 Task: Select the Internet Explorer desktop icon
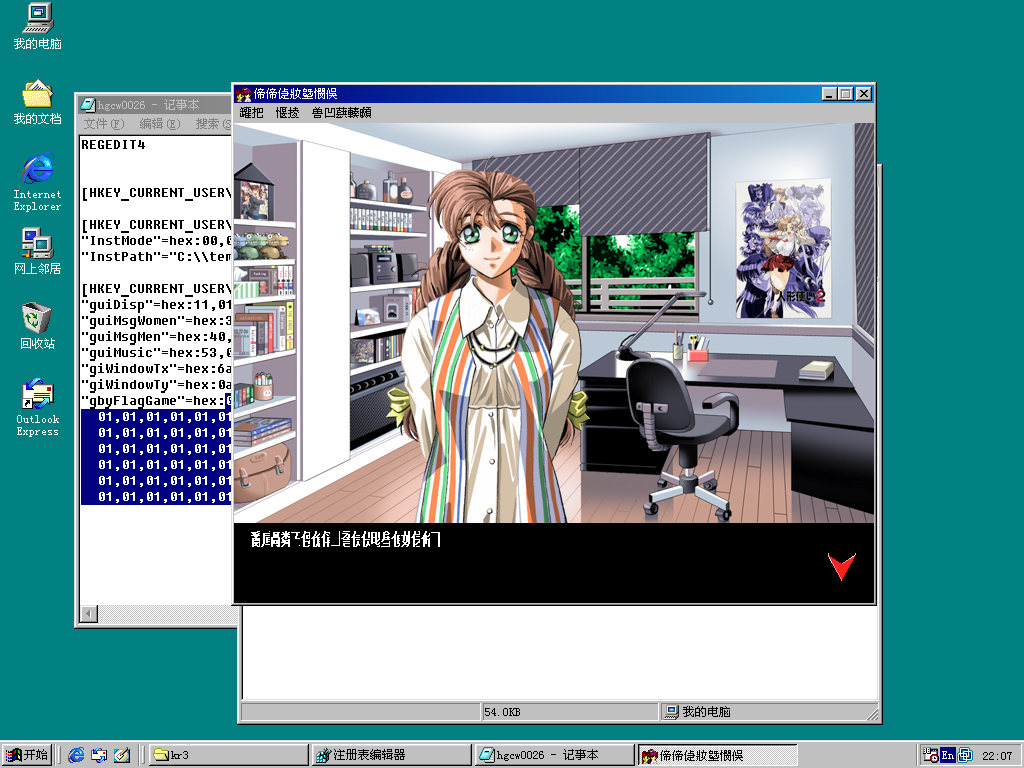(37, 182)
